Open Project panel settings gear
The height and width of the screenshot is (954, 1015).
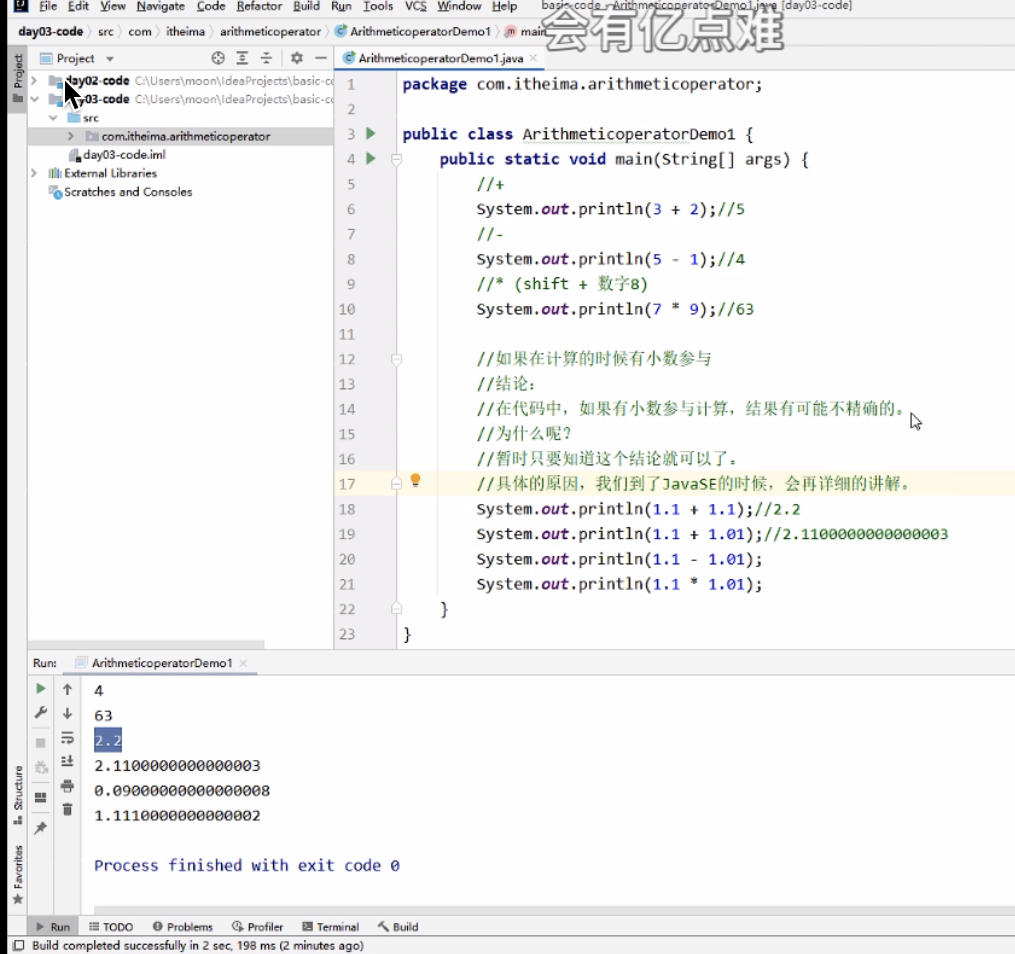click(x=296, y=58)
